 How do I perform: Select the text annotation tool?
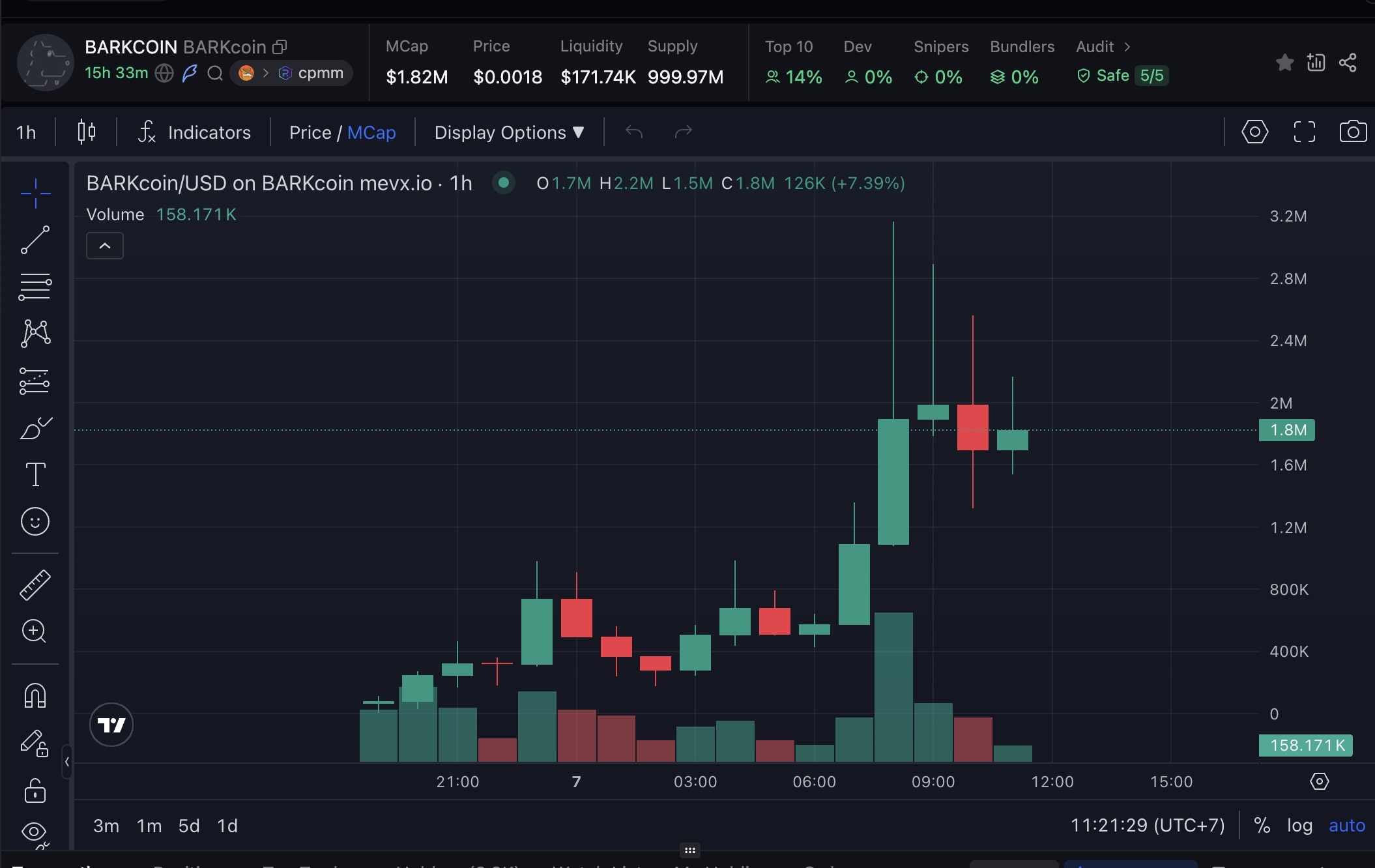tap(35, 474)
